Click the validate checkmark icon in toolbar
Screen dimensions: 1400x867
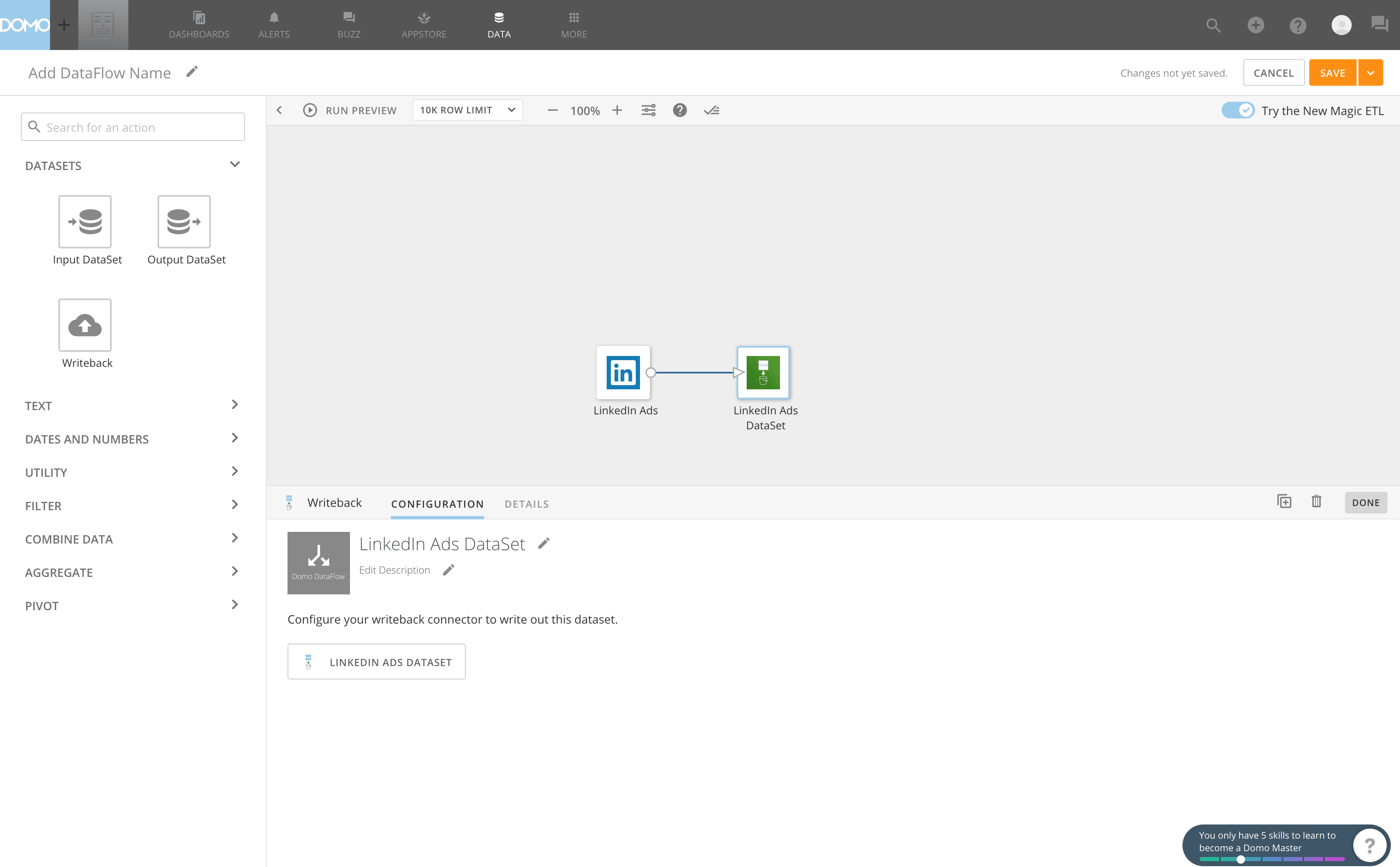(x=711, y=110)
